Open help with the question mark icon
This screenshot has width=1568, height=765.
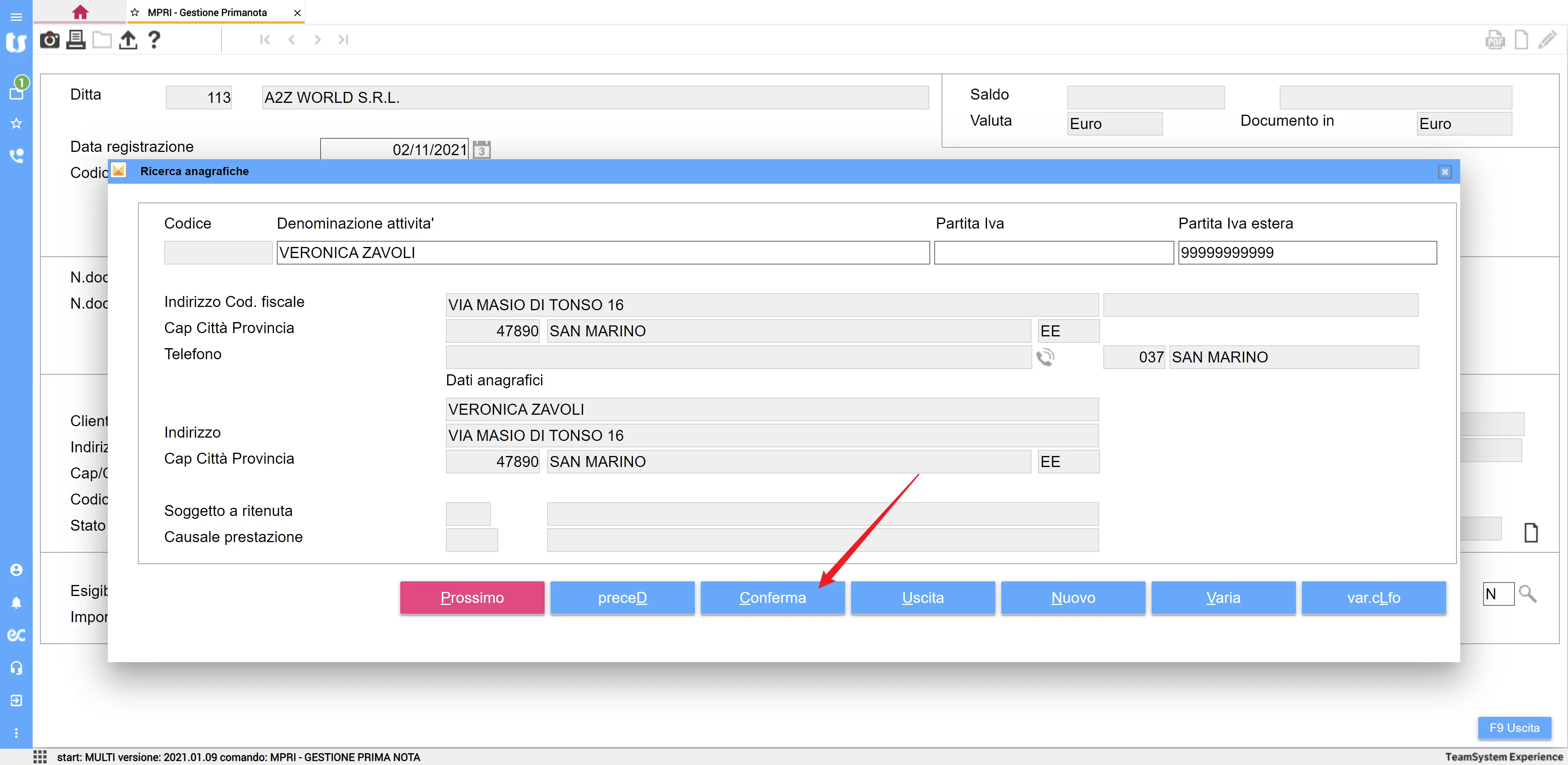pyautogui.click(x=154, y=40)
